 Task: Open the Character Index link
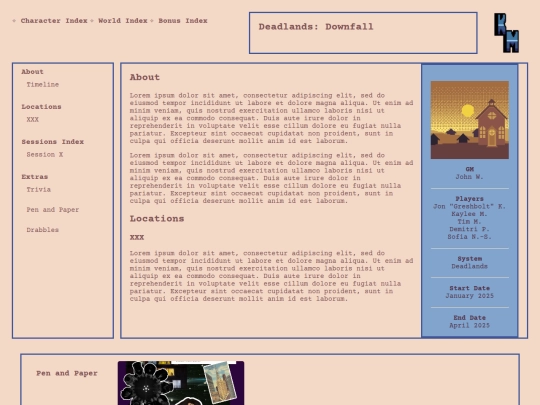click(54, 21)
